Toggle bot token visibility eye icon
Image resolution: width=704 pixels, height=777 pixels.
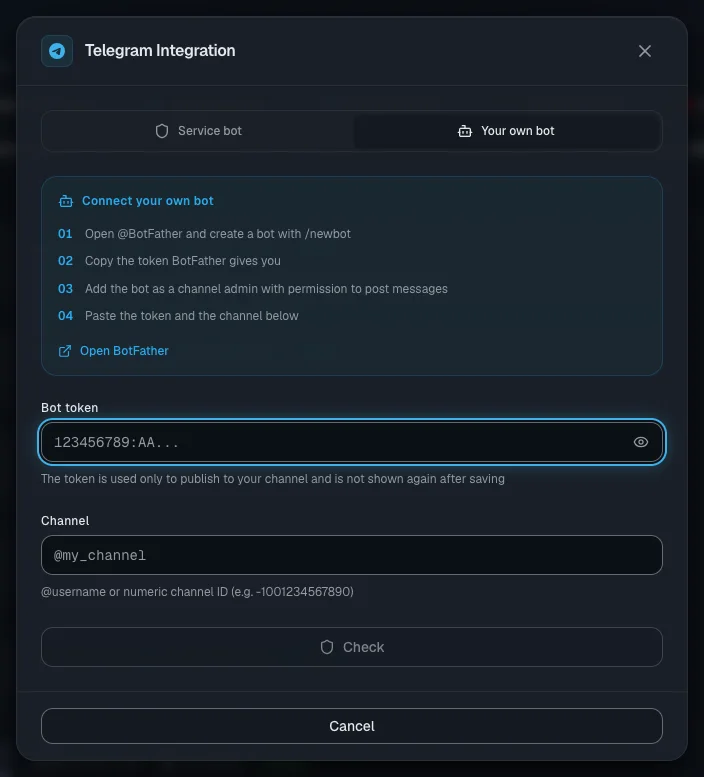(x=641, y=442)
